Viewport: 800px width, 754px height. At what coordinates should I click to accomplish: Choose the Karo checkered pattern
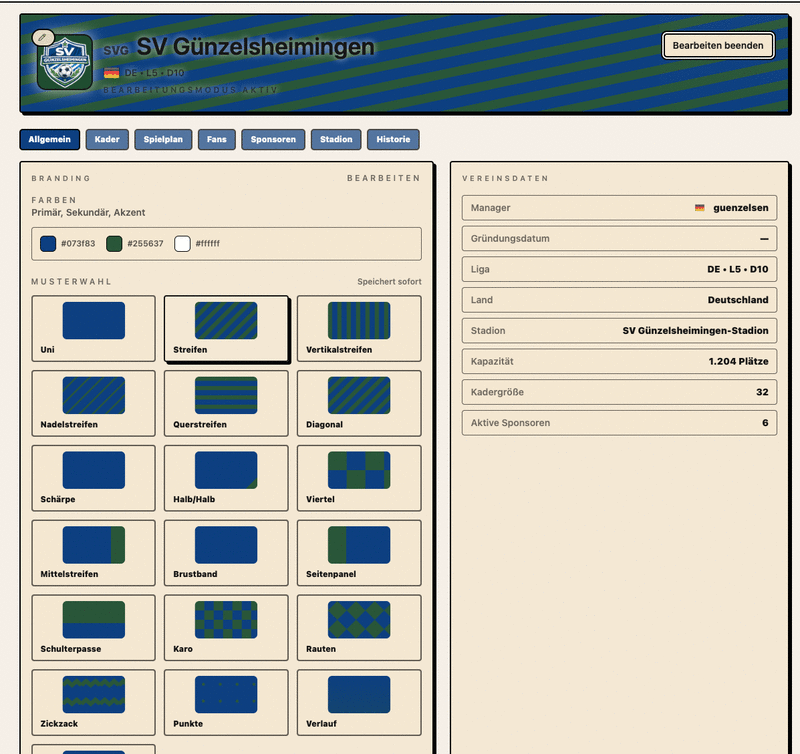(226, 627)
